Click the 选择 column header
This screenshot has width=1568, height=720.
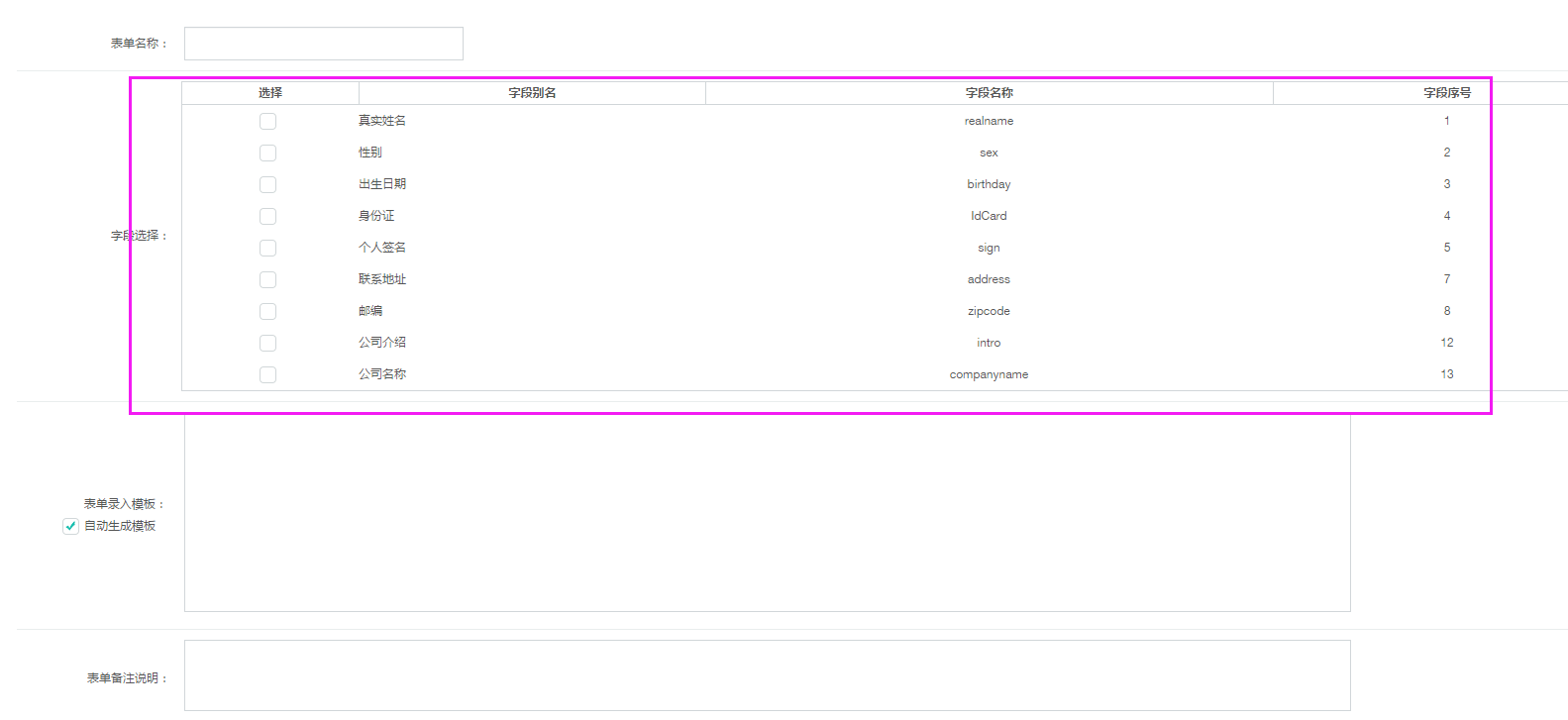270,93
